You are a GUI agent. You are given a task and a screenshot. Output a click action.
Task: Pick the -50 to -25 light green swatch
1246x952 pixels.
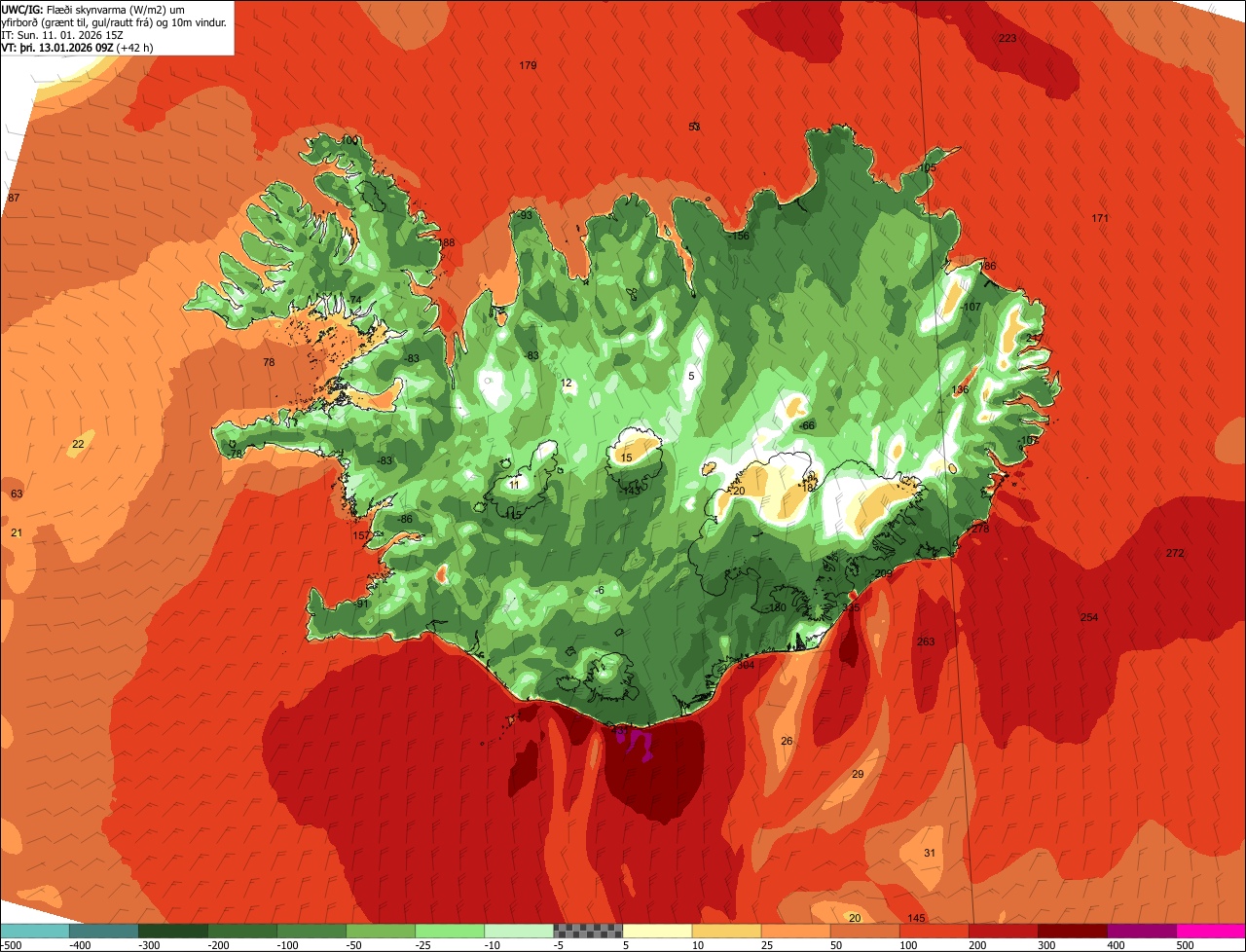point(381,931)
